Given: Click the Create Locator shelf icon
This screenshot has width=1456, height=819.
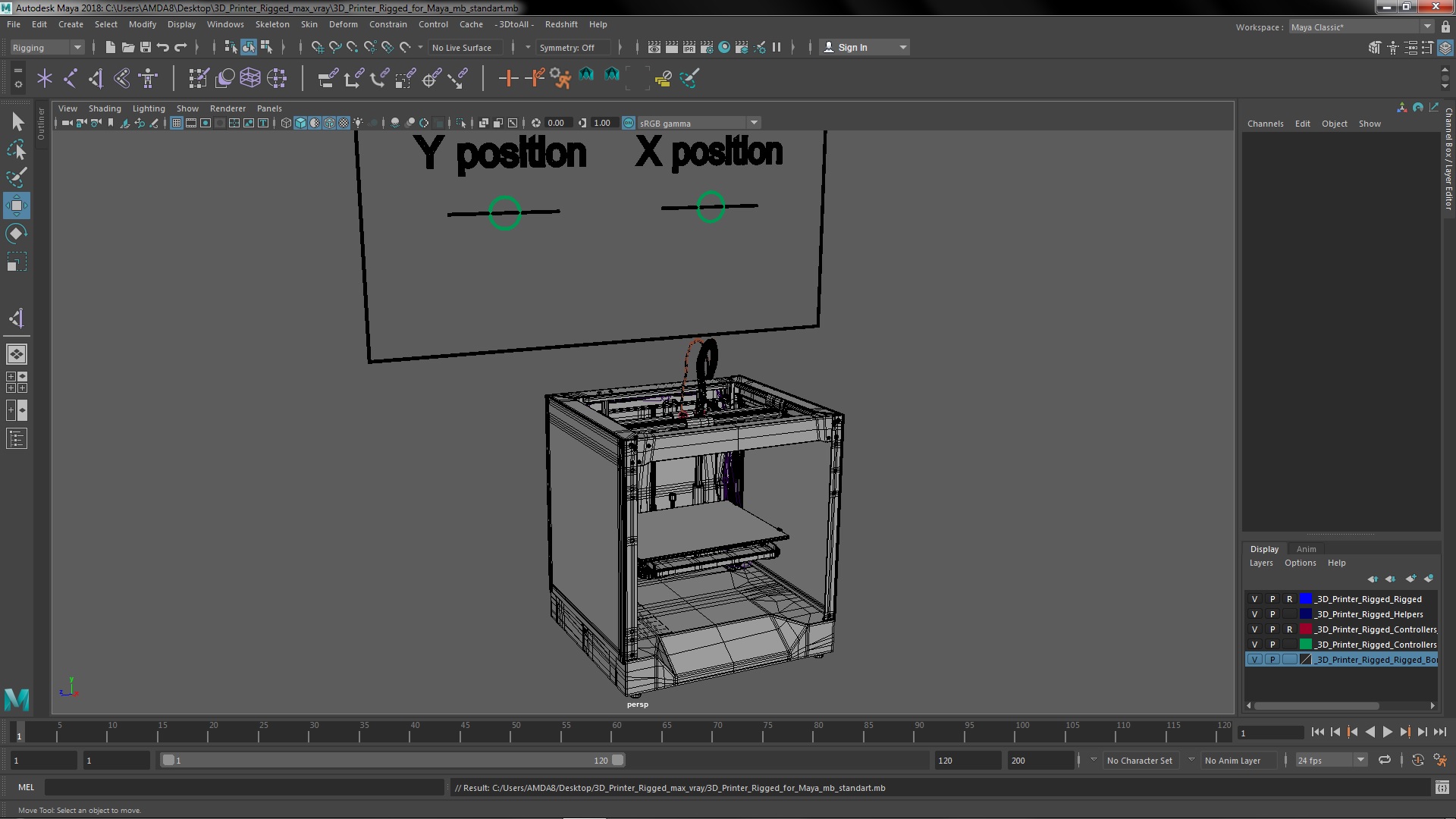Looking at the screenshot, I should click(x=45, y=78).
